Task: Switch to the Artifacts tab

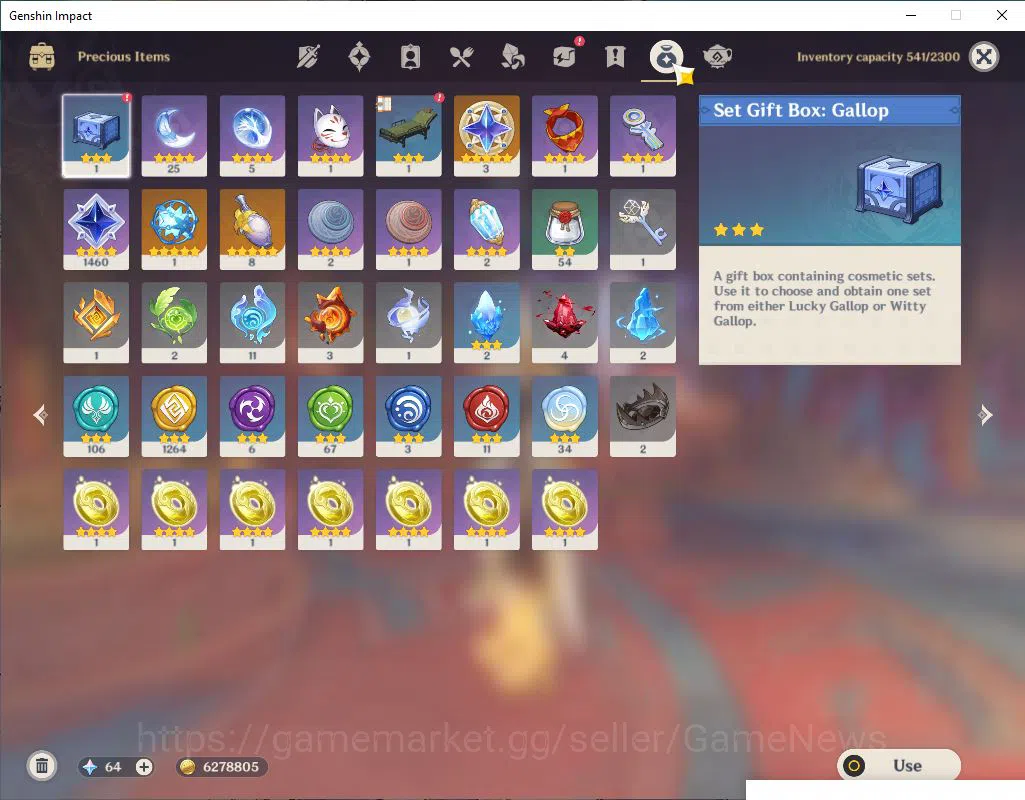Action: [x=359, y=57]
